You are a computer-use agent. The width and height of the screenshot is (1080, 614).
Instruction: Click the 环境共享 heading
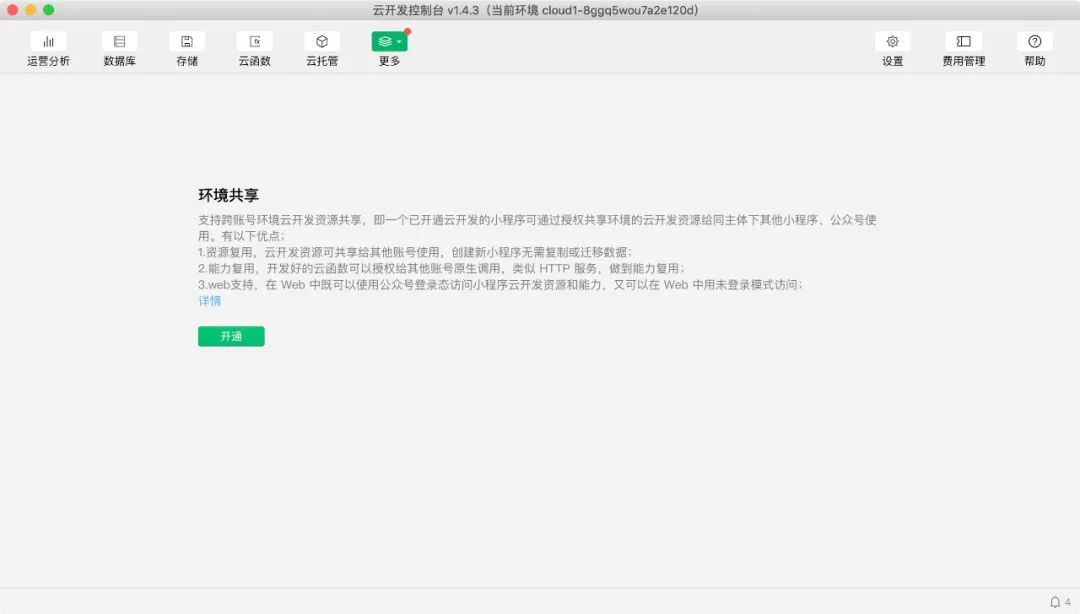pos(229,194)
